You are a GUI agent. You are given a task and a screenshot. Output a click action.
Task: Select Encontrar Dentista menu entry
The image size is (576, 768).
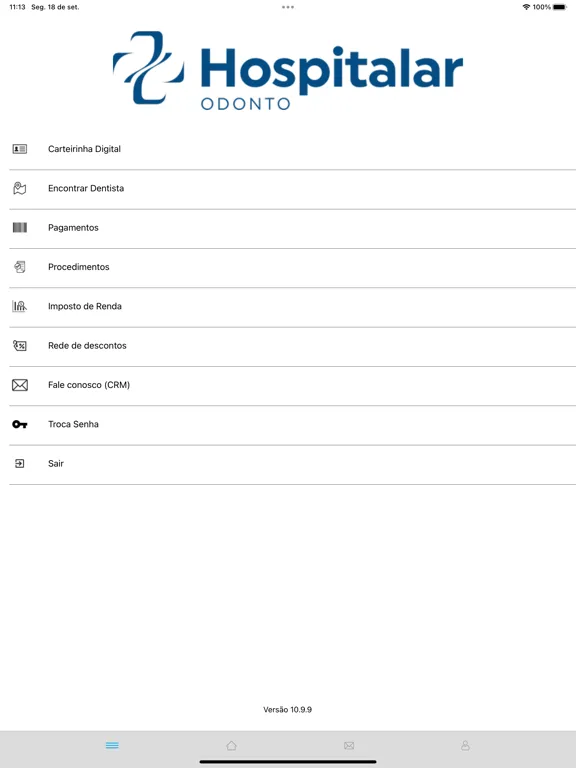292,189
